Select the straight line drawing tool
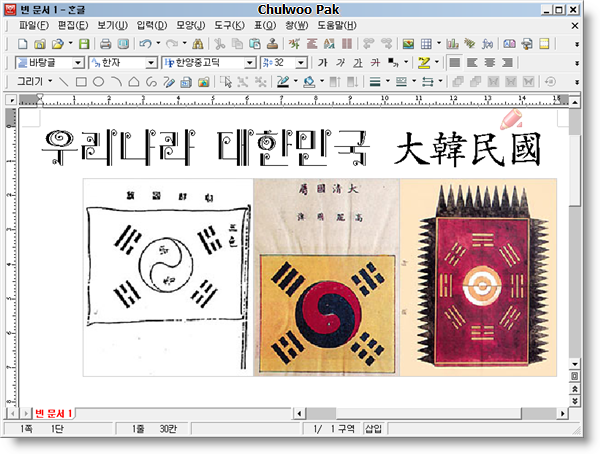Viewport: 600px width, 454px height. [x=64, y=82]
